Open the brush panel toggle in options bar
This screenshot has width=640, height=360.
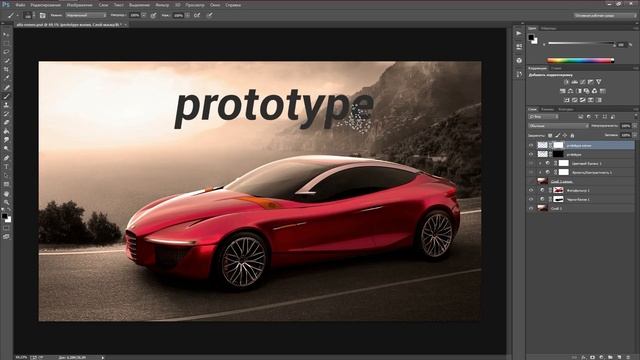point(42,15)
